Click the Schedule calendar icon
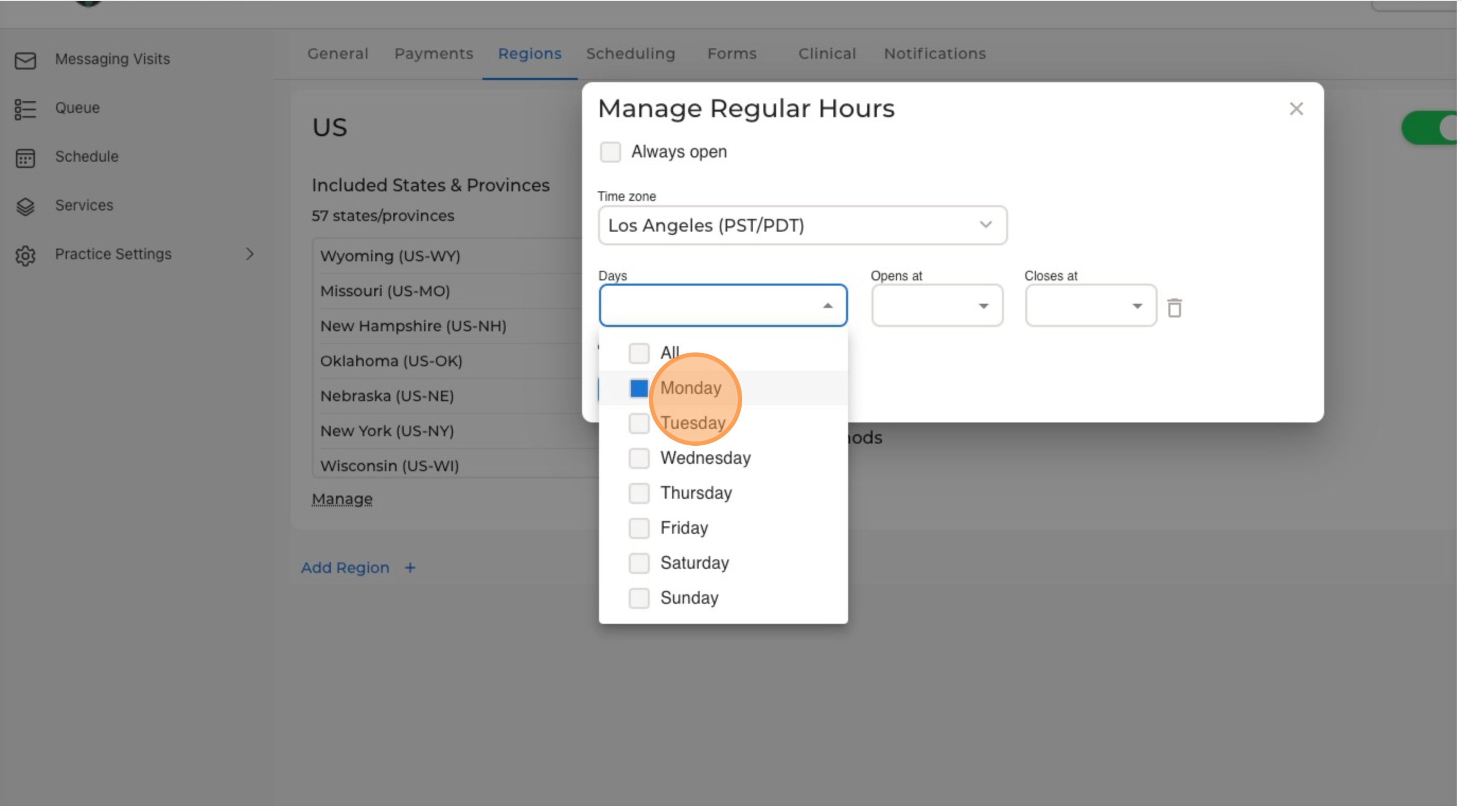Image resolution: width=1462 pixels, height=812 pixels. 25,157
